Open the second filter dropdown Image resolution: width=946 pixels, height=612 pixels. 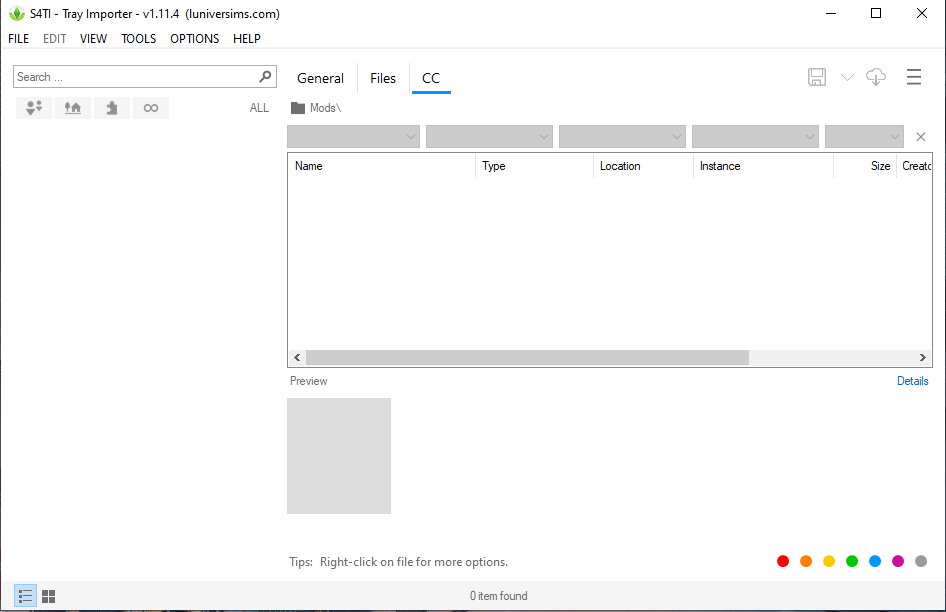489,136
